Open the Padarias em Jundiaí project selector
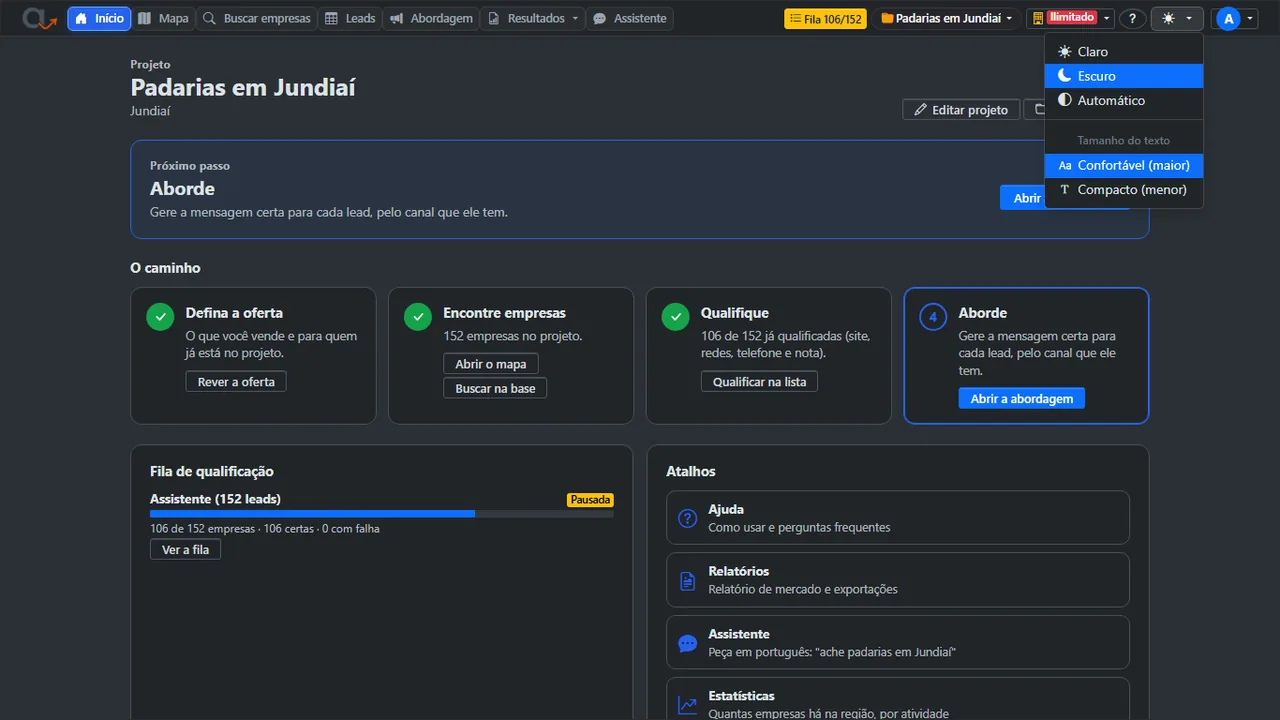 (x=946, y=18)
